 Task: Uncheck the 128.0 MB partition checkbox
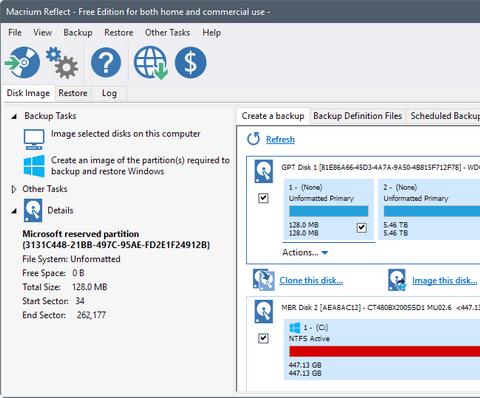tap(362, 228)
